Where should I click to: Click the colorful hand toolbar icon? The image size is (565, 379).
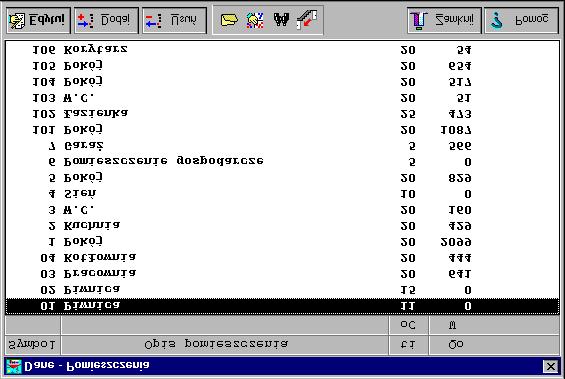pyautogui.click(x=255, y=20)
